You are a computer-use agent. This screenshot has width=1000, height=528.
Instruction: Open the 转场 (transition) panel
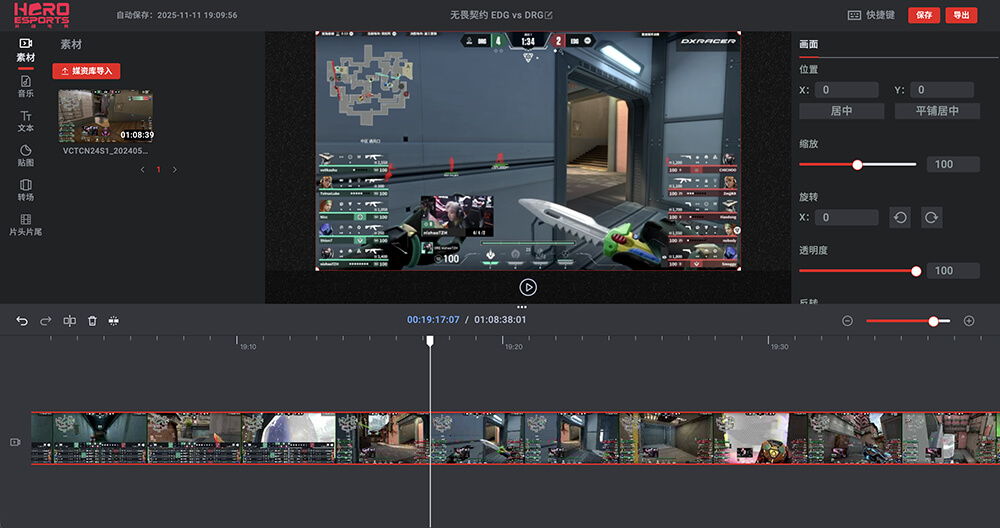(x=25, y=190)
